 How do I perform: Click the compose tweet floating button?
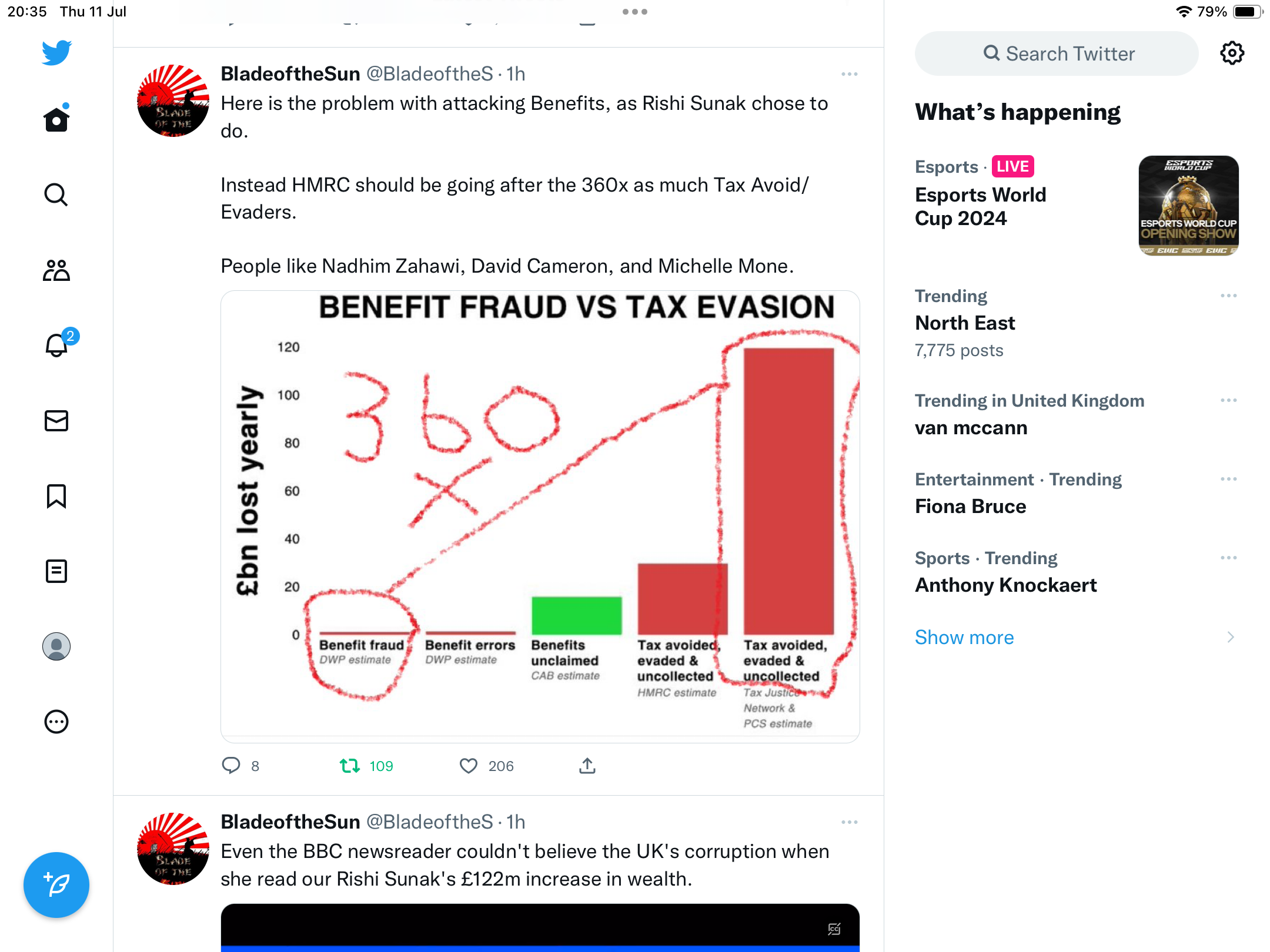click(x=56, y=885)
